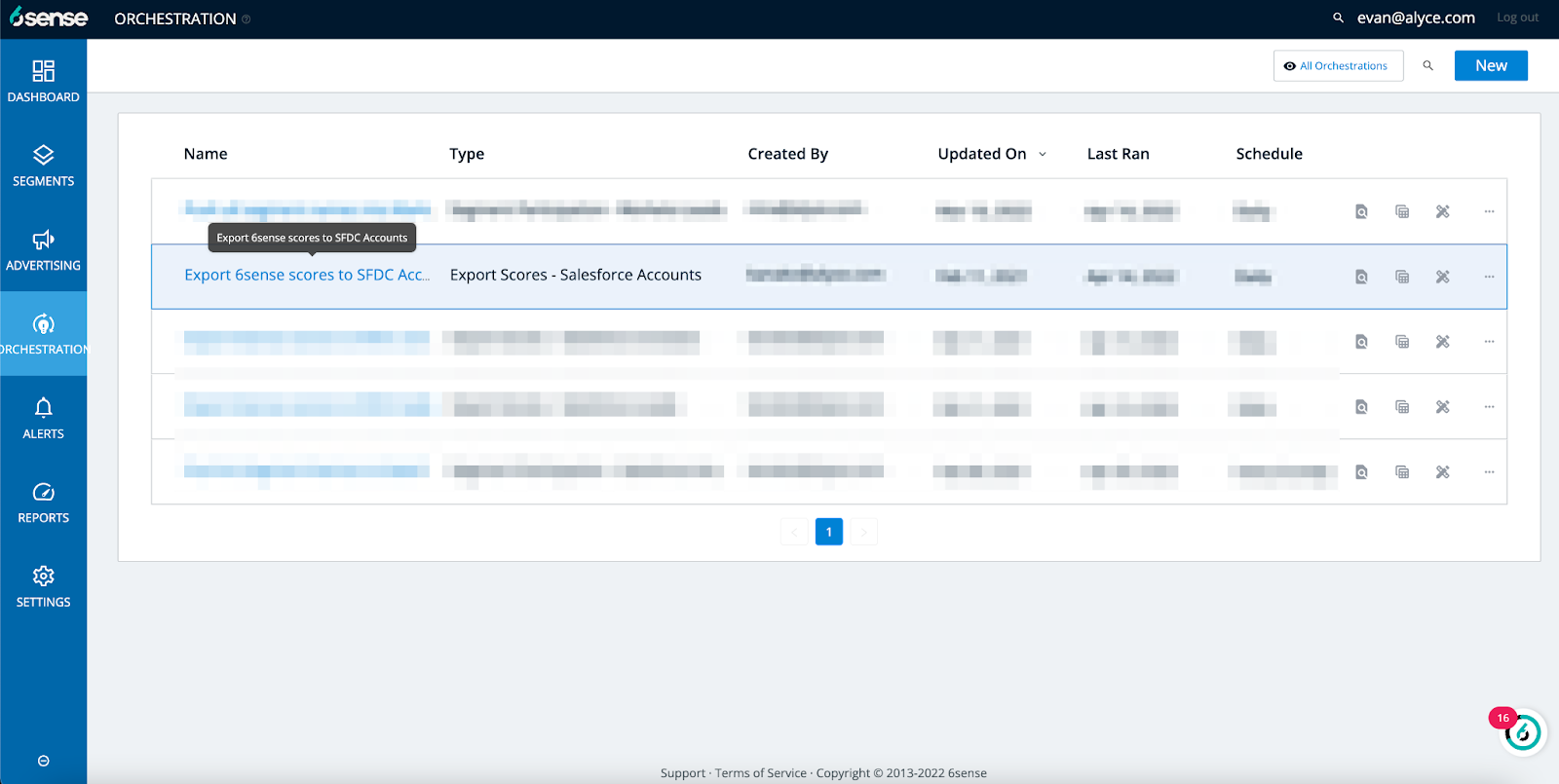Open the 6sense chat widget with 16 badge

click(x=1522, y=732)
